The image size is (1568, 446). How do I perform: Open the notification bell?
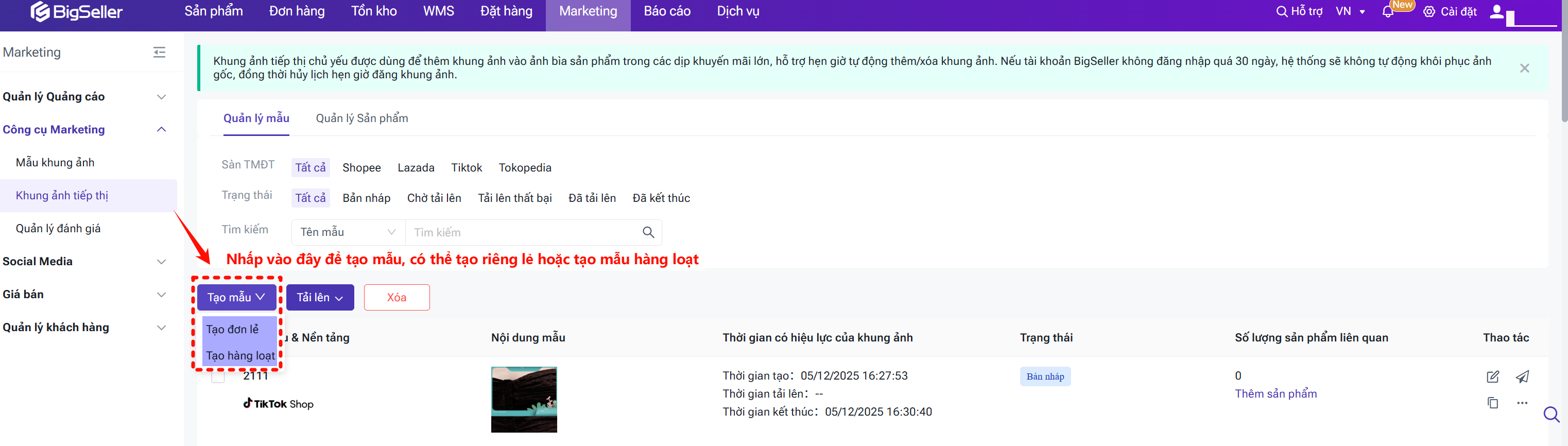(1387, 12)
